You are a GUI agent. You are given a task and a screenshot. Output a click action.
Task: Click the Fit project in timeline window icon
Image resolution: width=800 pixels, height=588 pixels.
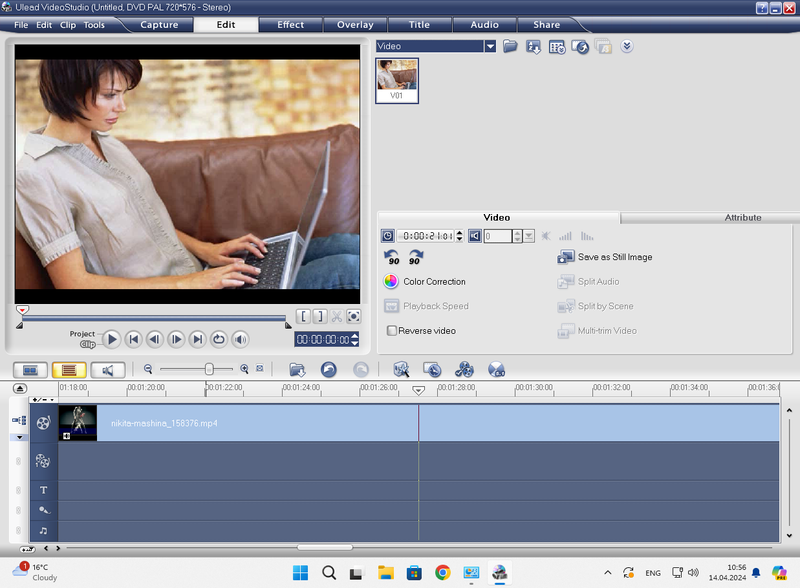point(260,369)
